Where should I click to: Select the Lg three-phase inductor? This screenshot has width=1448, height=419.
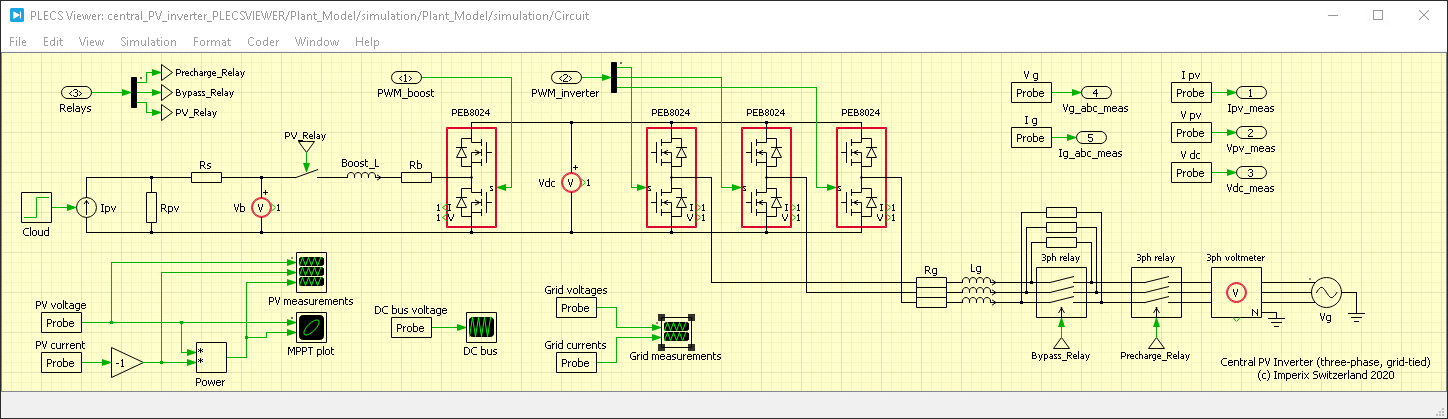point(977,291)
